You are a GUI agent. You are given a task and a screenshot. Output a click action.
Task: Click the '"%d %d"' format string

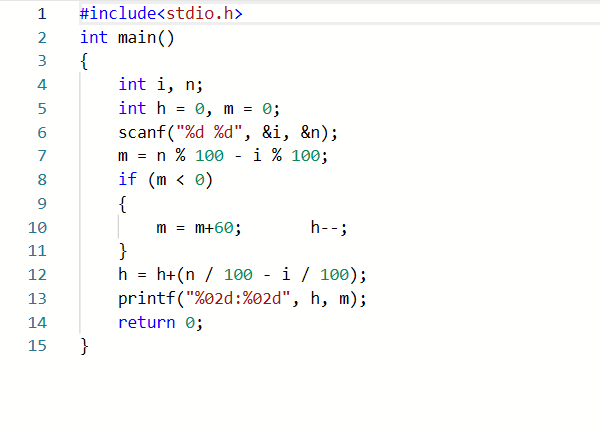[x=209, y=132]
